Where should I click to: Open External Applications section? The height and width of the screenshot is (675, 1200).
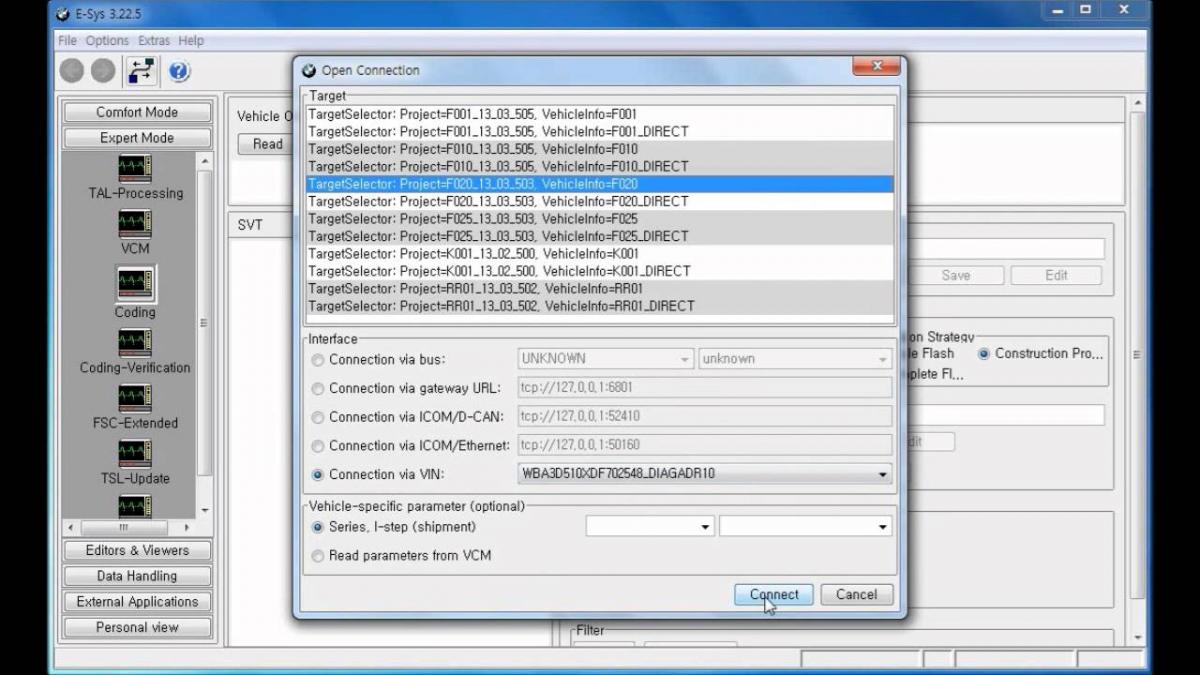(137, 602)
